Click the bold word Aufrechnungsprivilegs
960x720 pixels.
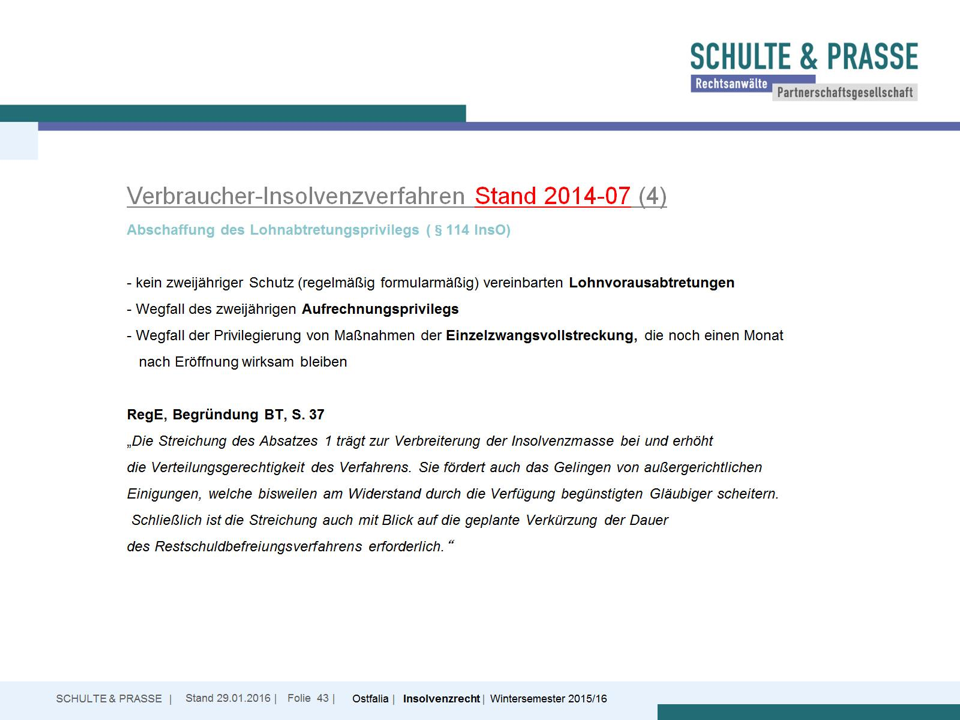379,310
